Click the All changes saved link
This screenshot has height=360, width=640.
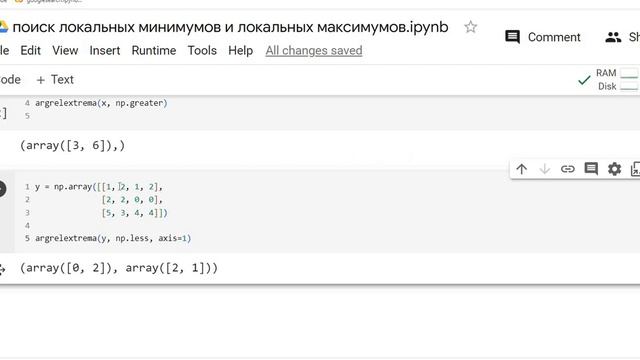(x=314, y=51)
